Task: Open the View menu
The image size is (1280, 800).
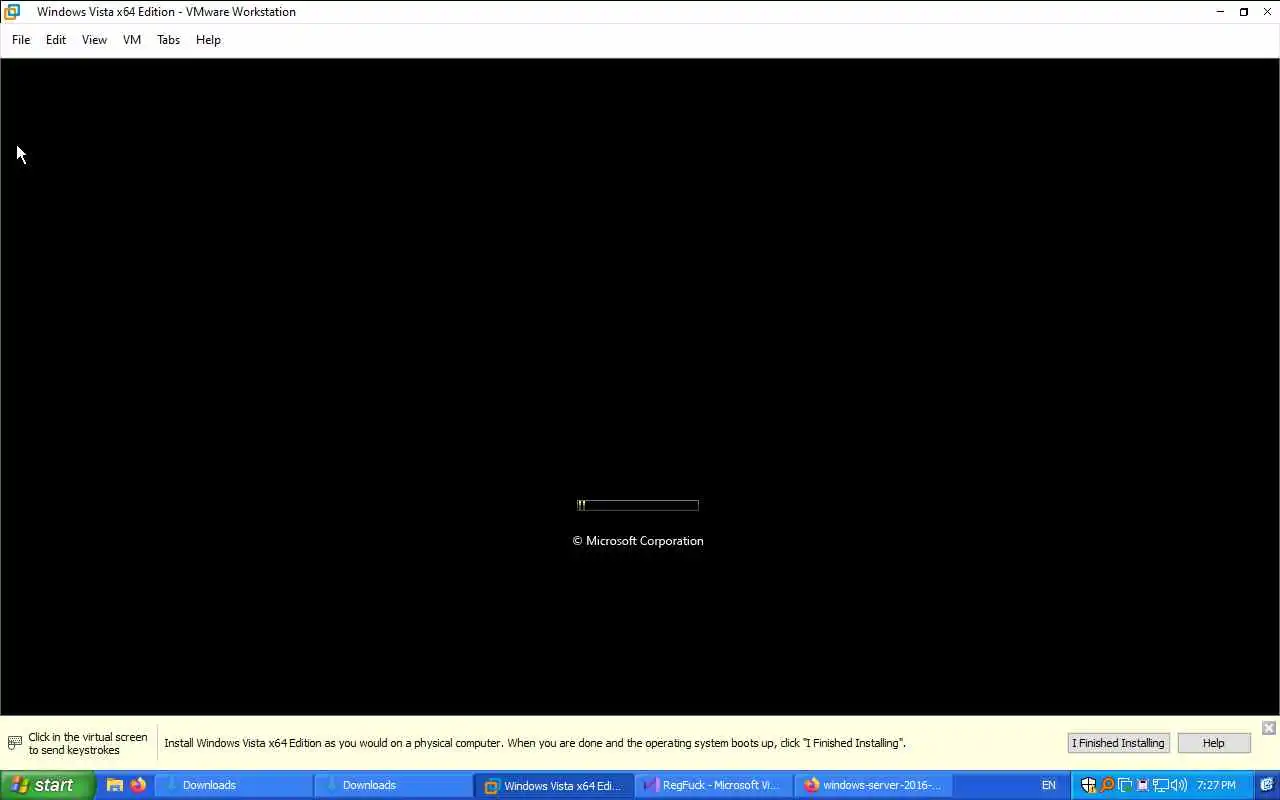Action: (94, 40)
